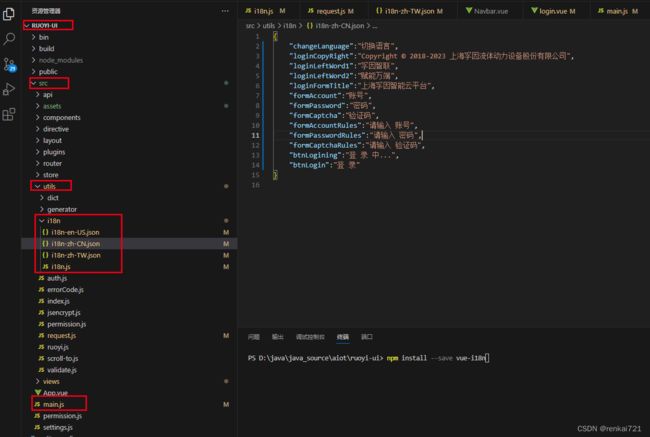Screen dimensions: 650x437
Task: Click the src breadcrumb segment
Action: [250, 26]
